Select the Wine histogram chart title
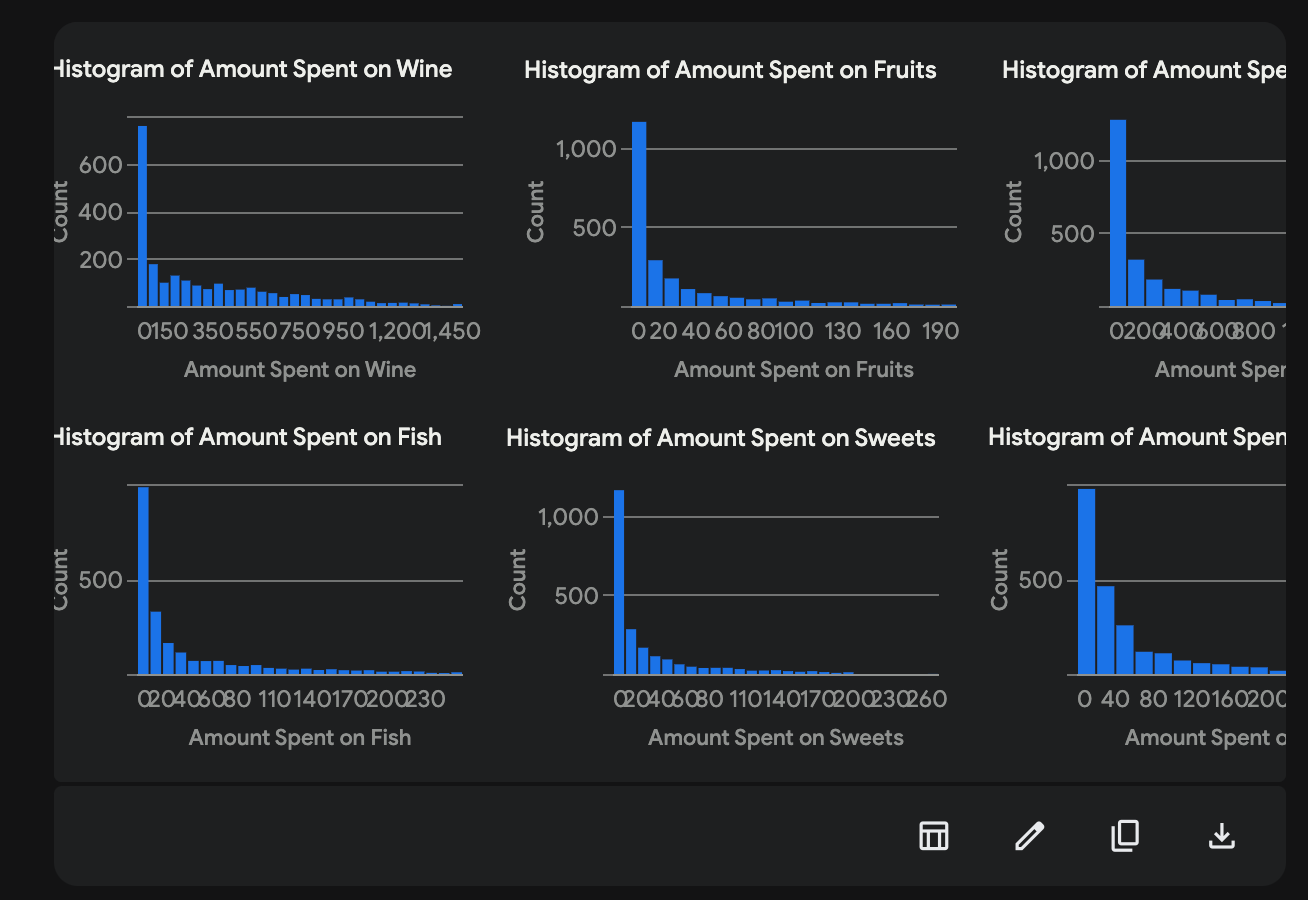The width and height of the screenshot is (1308, 900). click(x=252, y=69)
